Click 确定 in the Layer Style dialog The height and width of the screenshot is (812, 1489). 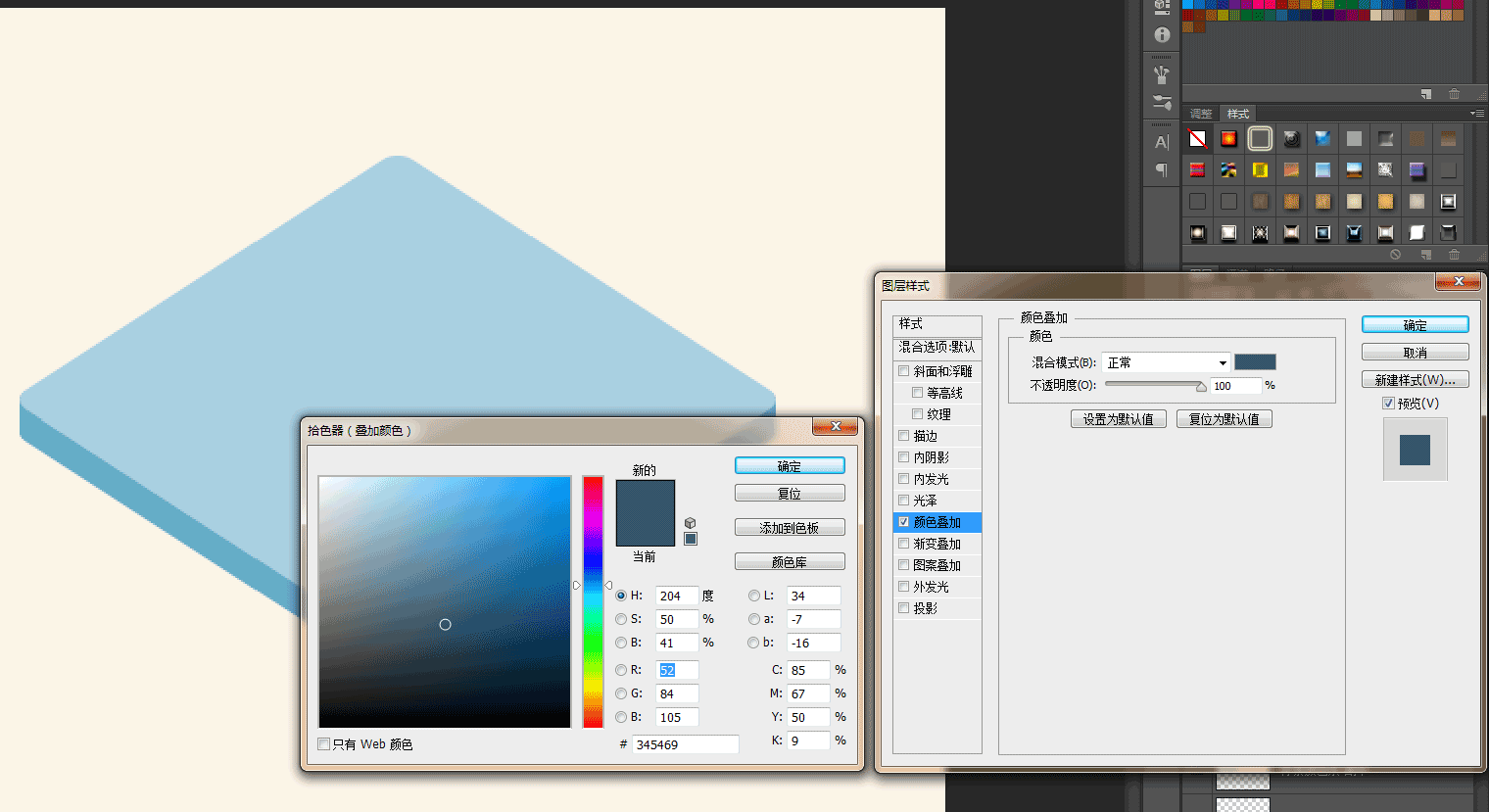click(1416, 325)
